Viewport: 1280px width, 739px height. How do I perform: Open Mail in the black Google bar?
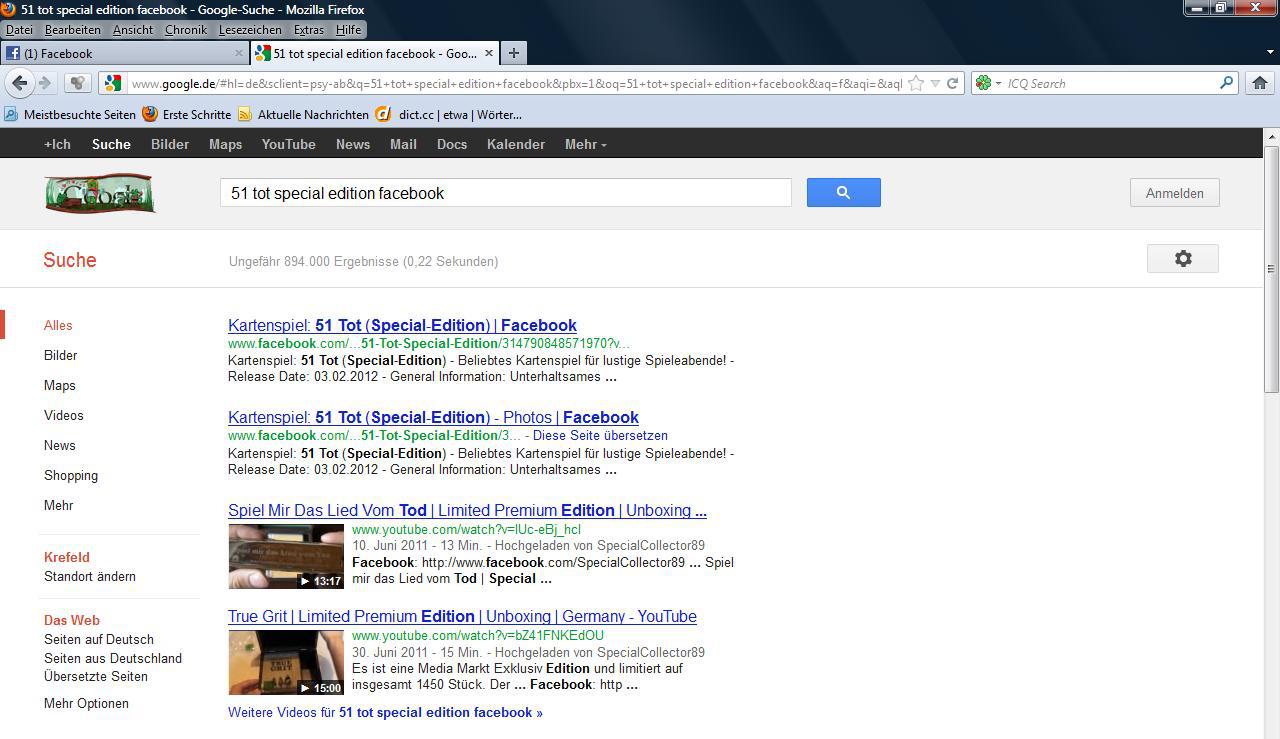(x=403, y=144)
